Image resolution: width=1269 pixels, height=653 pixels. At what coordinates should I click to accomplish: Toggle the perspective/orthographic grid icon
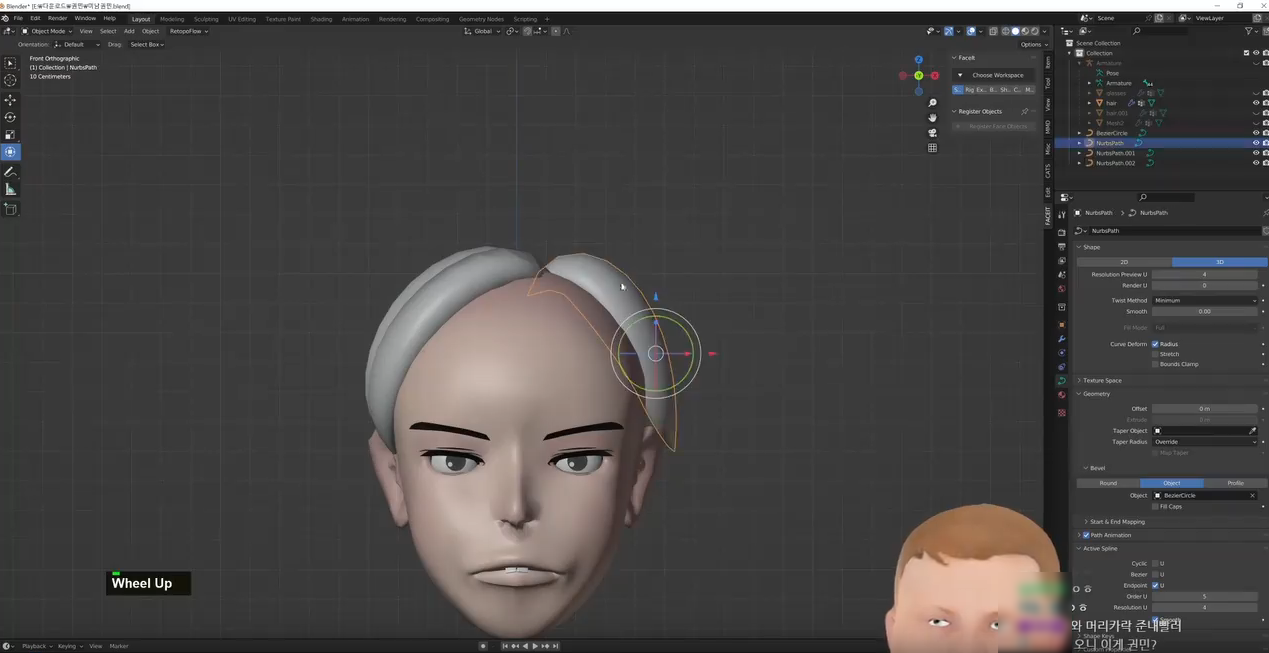(x=932, y=148)
